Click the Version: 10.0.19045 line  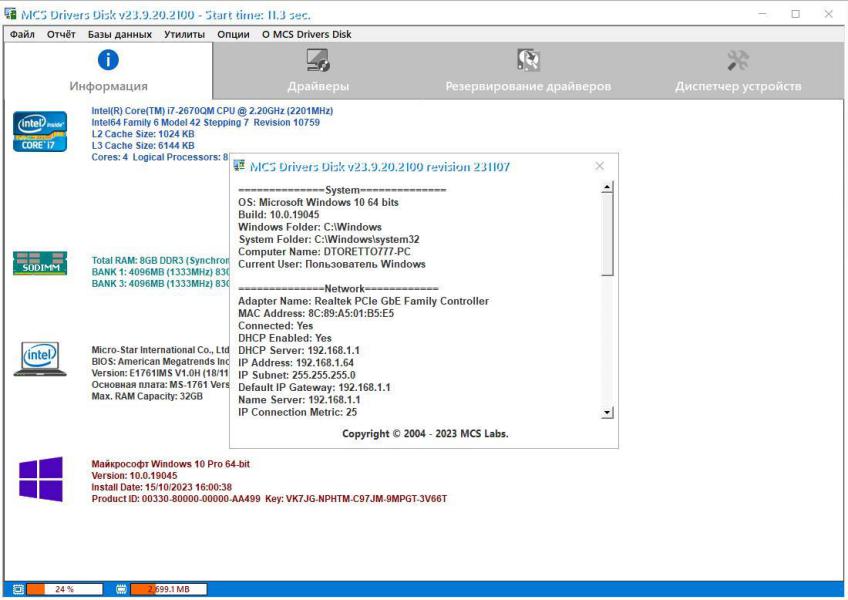click(x=134, y=476)
